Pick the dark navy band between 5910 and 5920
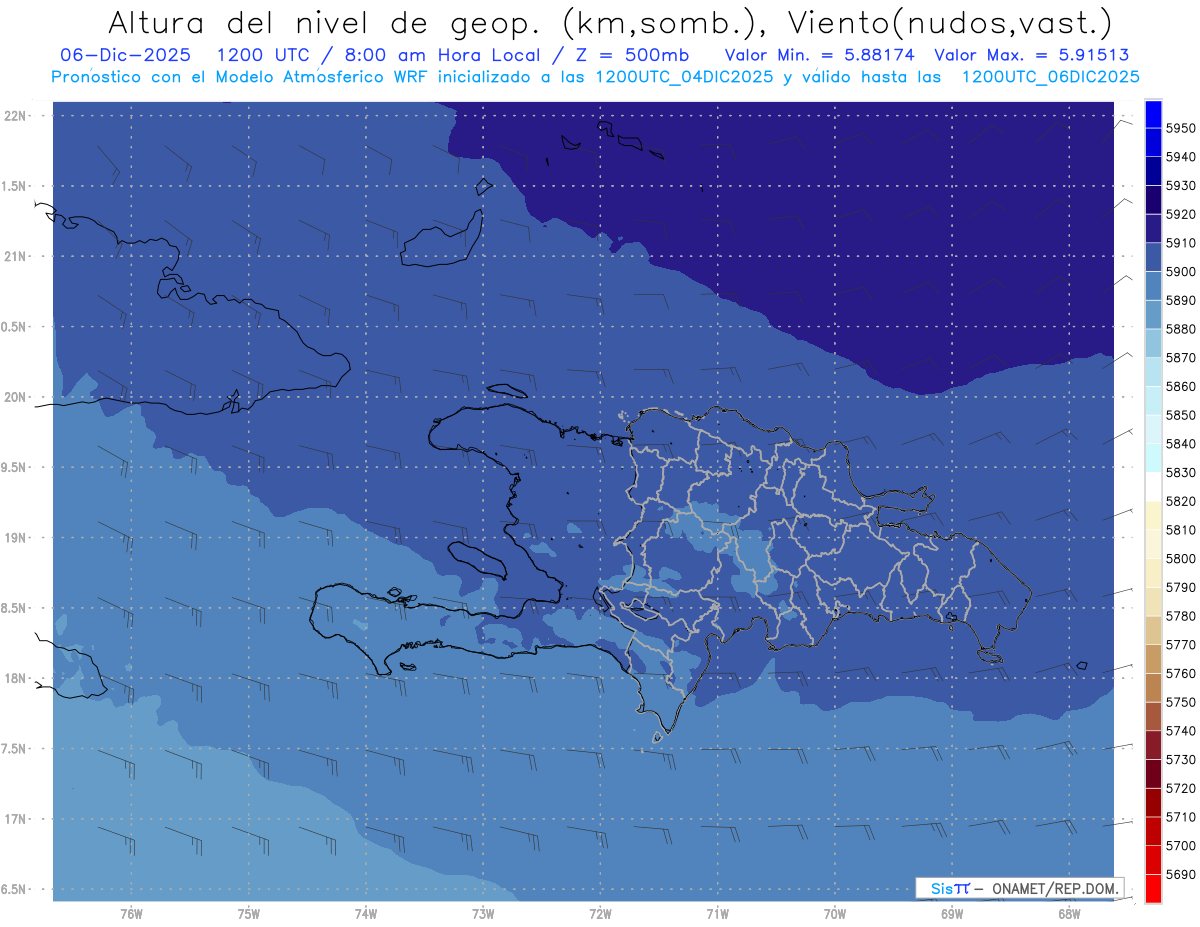Screen dimensions: 1200x927 pos(1153,230)
